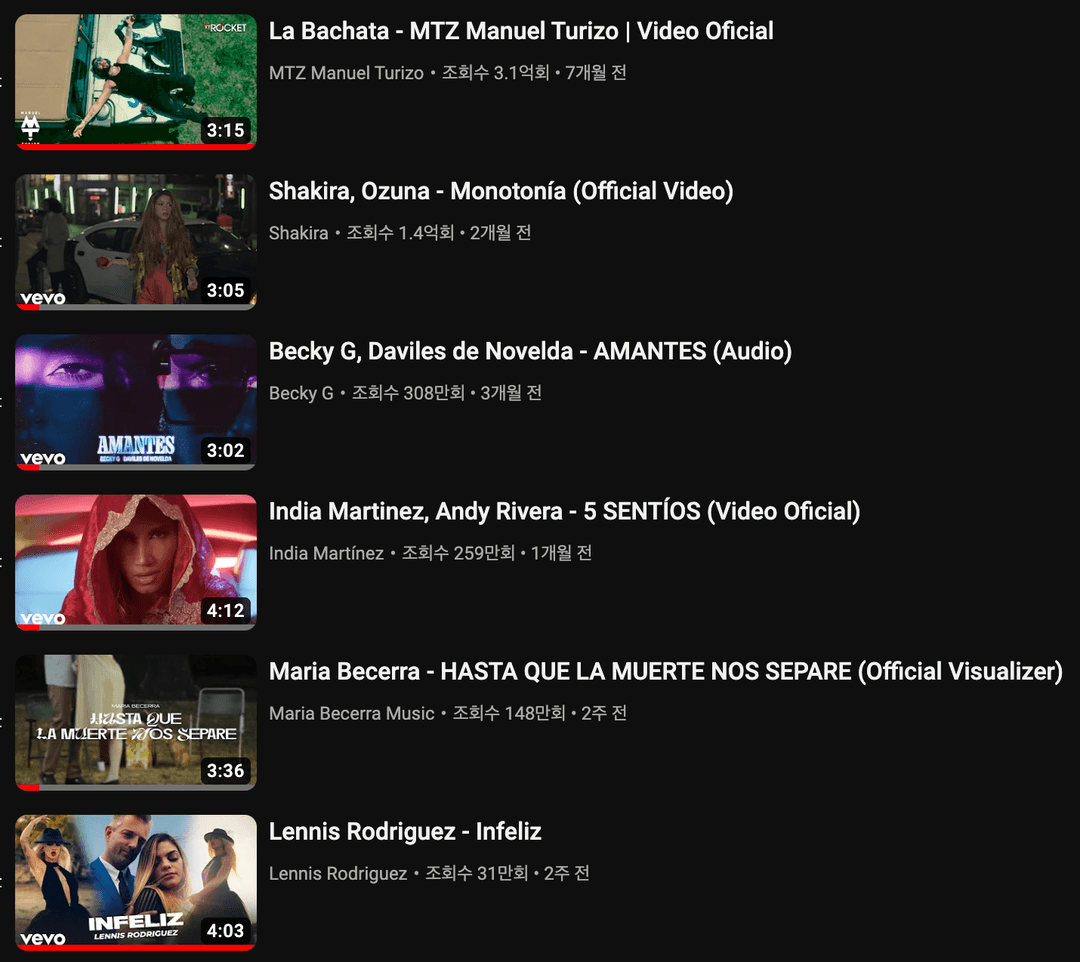Click title La Bachata - MTZ Manuel Turizo
This screenshot has width=1080, height=962.
pyautogui.click(x=521, y=31)
